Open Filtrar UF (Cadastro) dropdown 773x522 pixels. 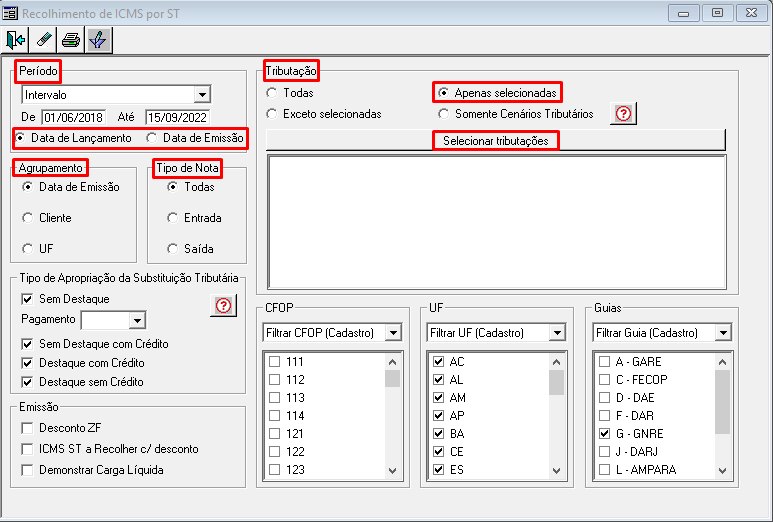(x=557, y=333)
